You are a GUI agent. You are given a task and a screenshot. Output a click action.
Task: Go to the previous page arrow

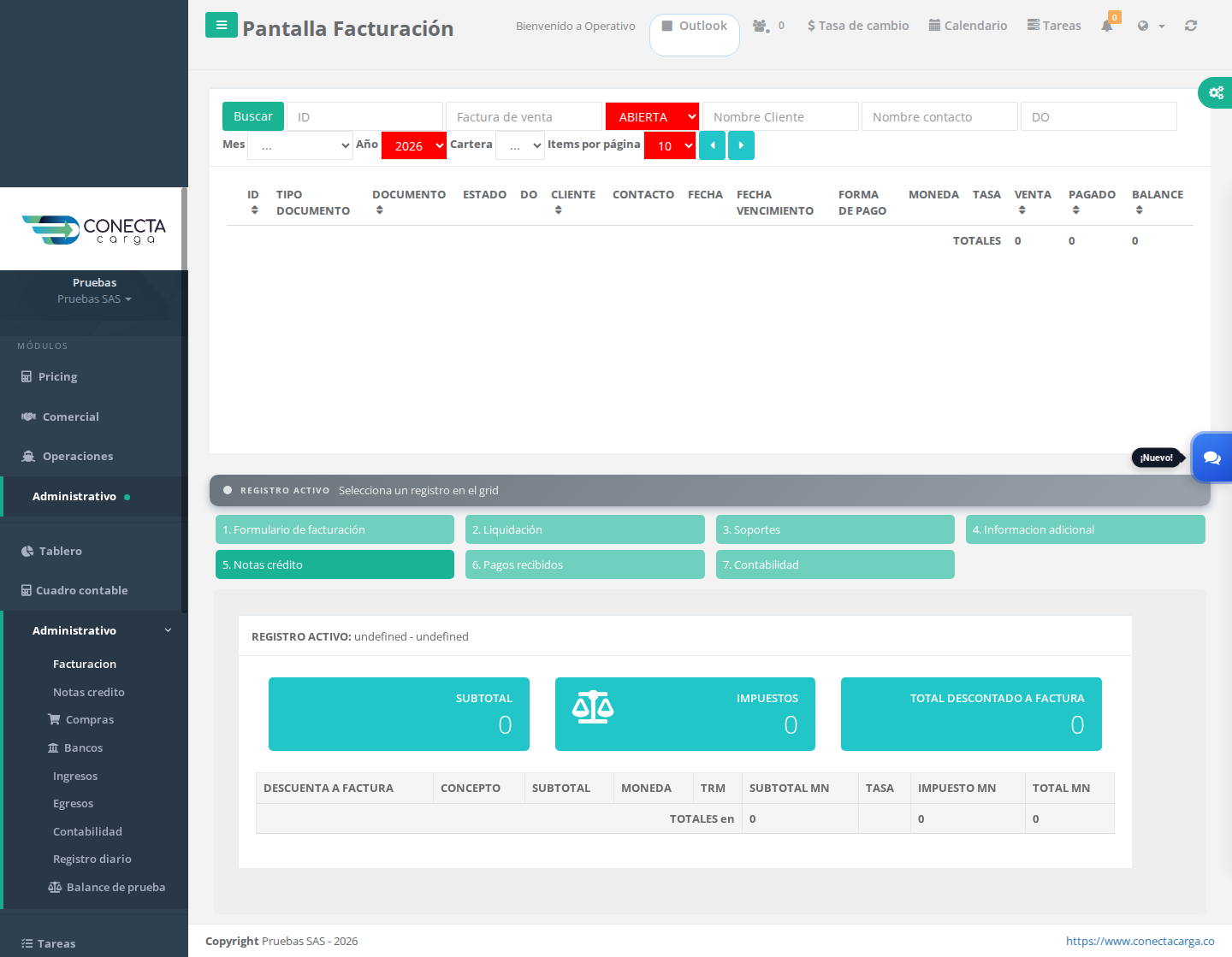coord(712,145)
